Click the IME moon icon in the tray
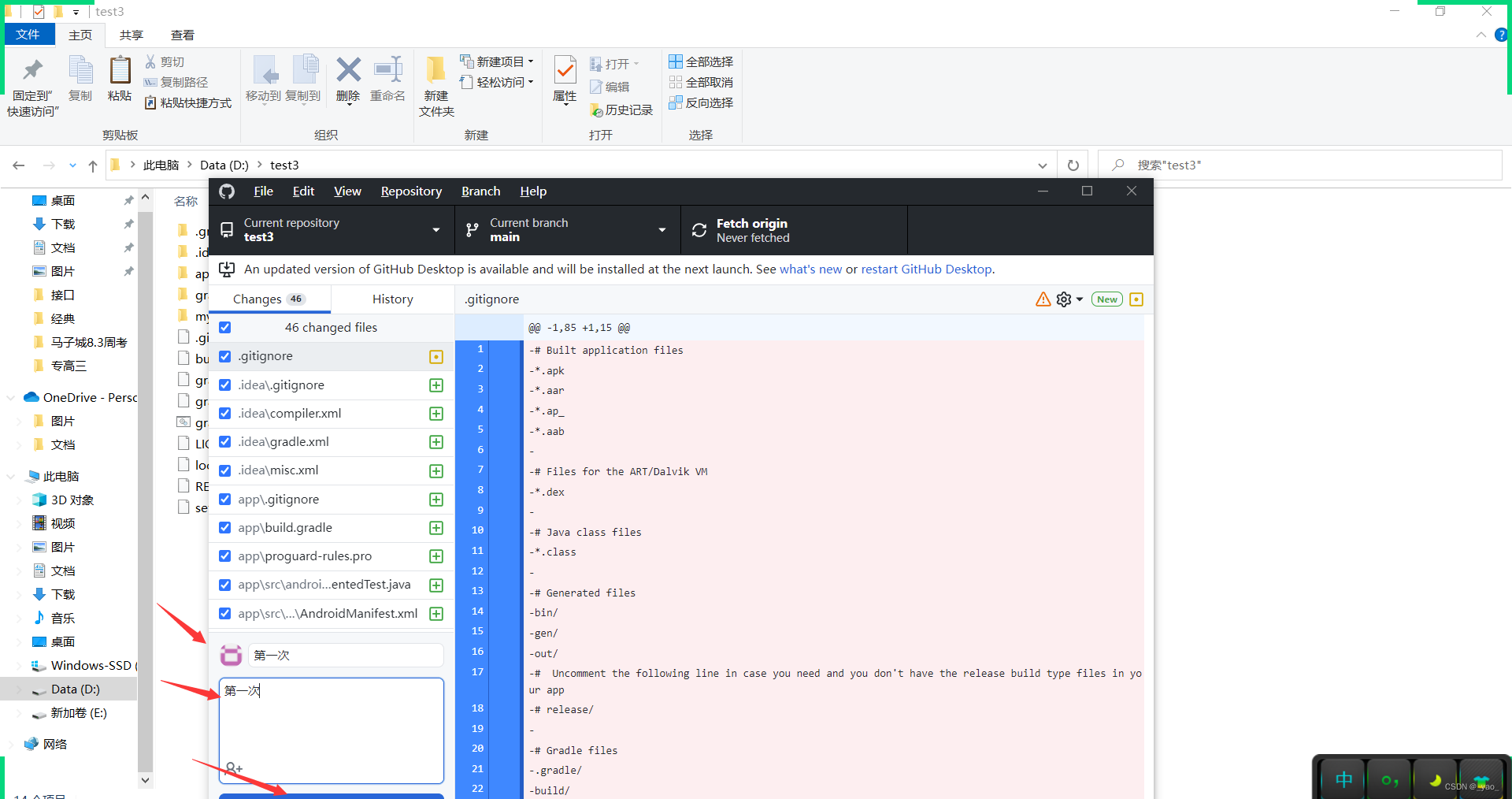 1436,780
